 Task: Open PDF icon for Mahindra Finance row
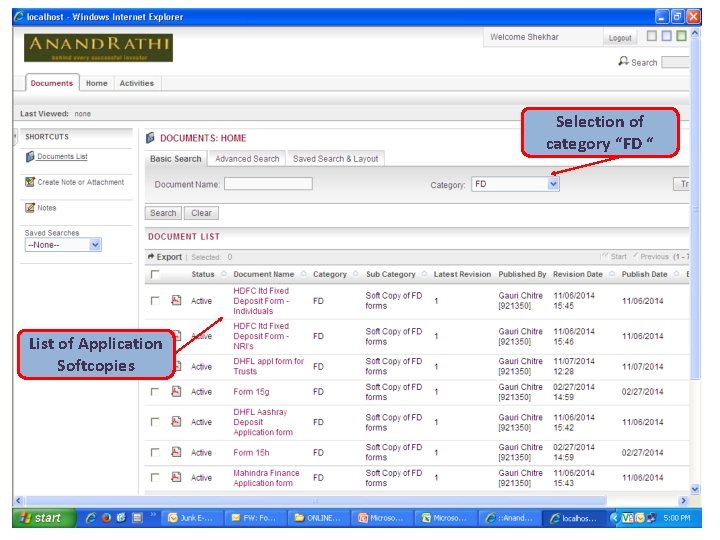[x=176, y=478]
